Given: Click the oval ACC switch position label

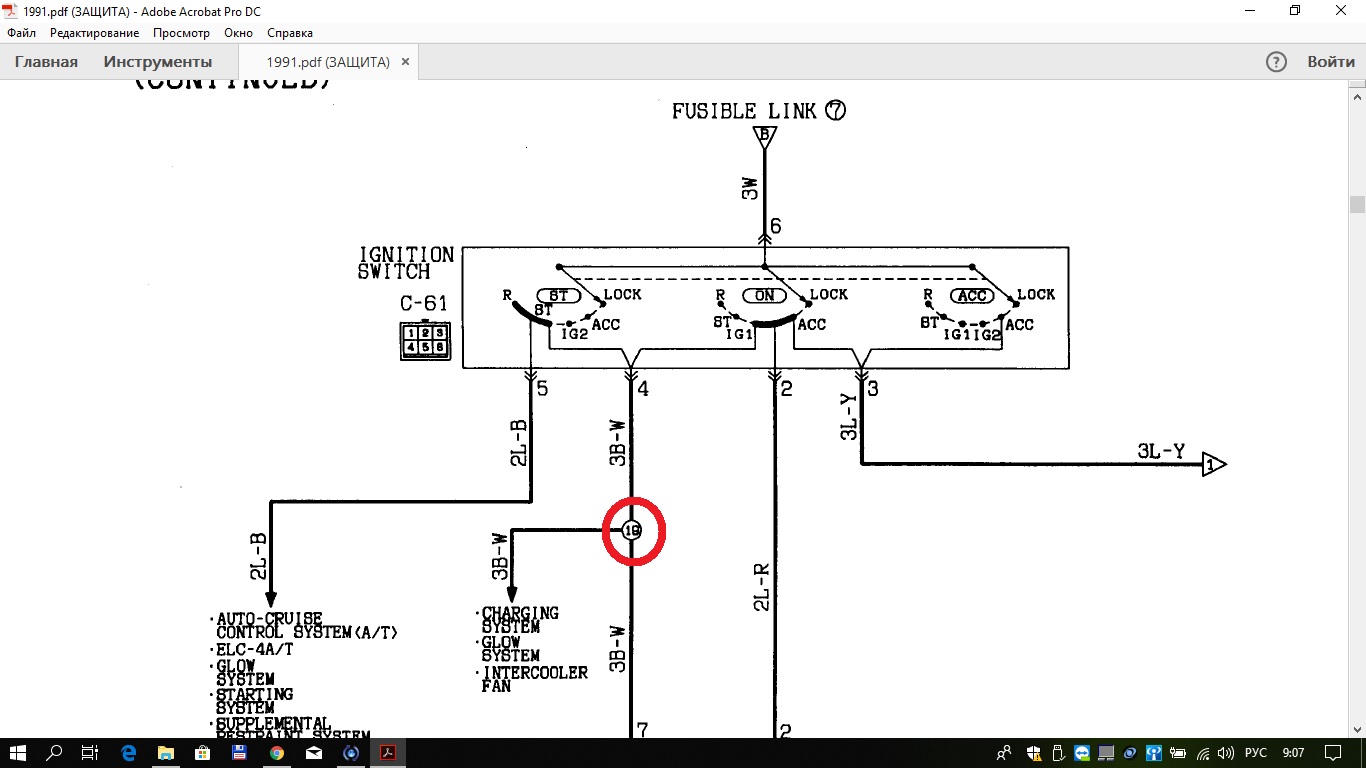Looking at the screenshot, I should click(972, 296).
